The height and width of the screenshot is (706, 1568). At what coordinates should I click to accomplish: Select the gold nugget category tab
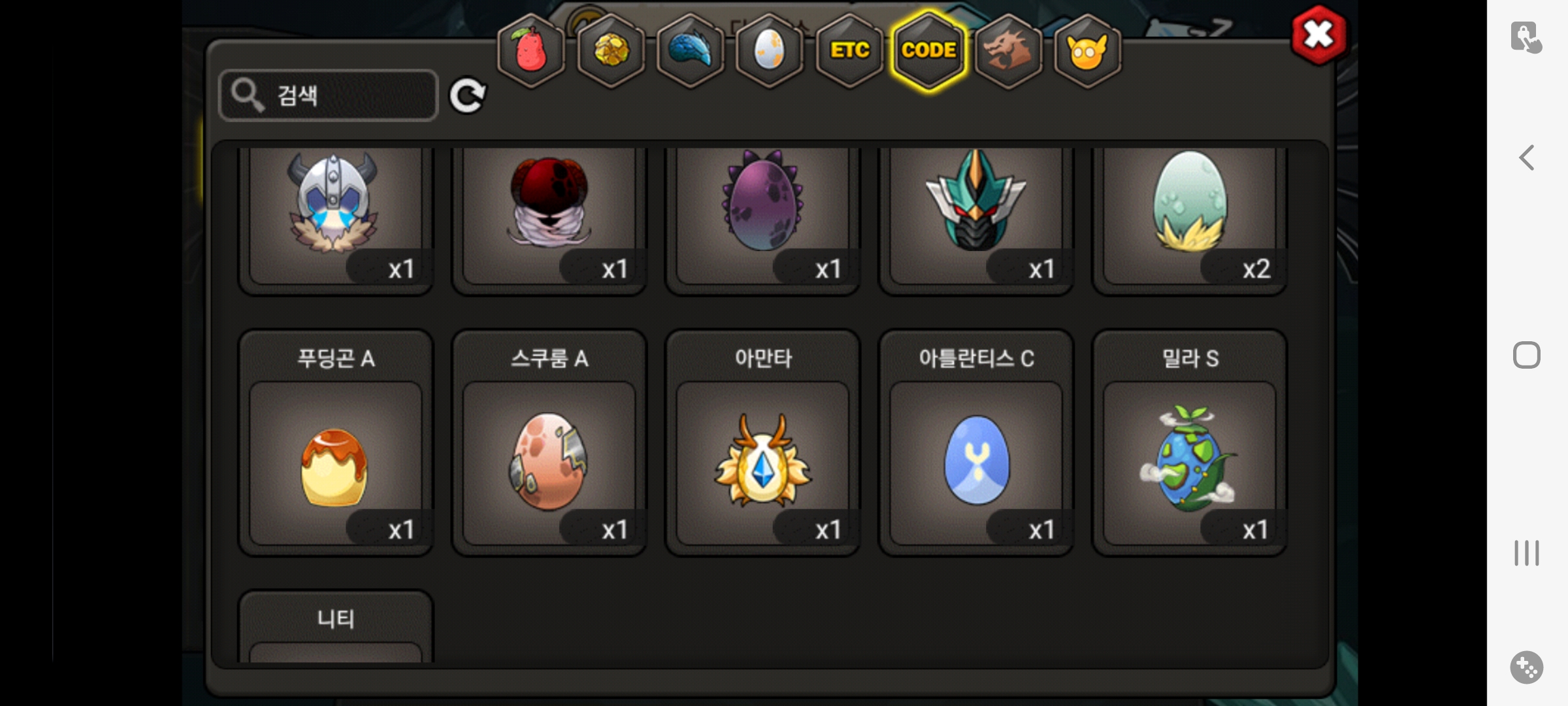(x=611, y=50)
